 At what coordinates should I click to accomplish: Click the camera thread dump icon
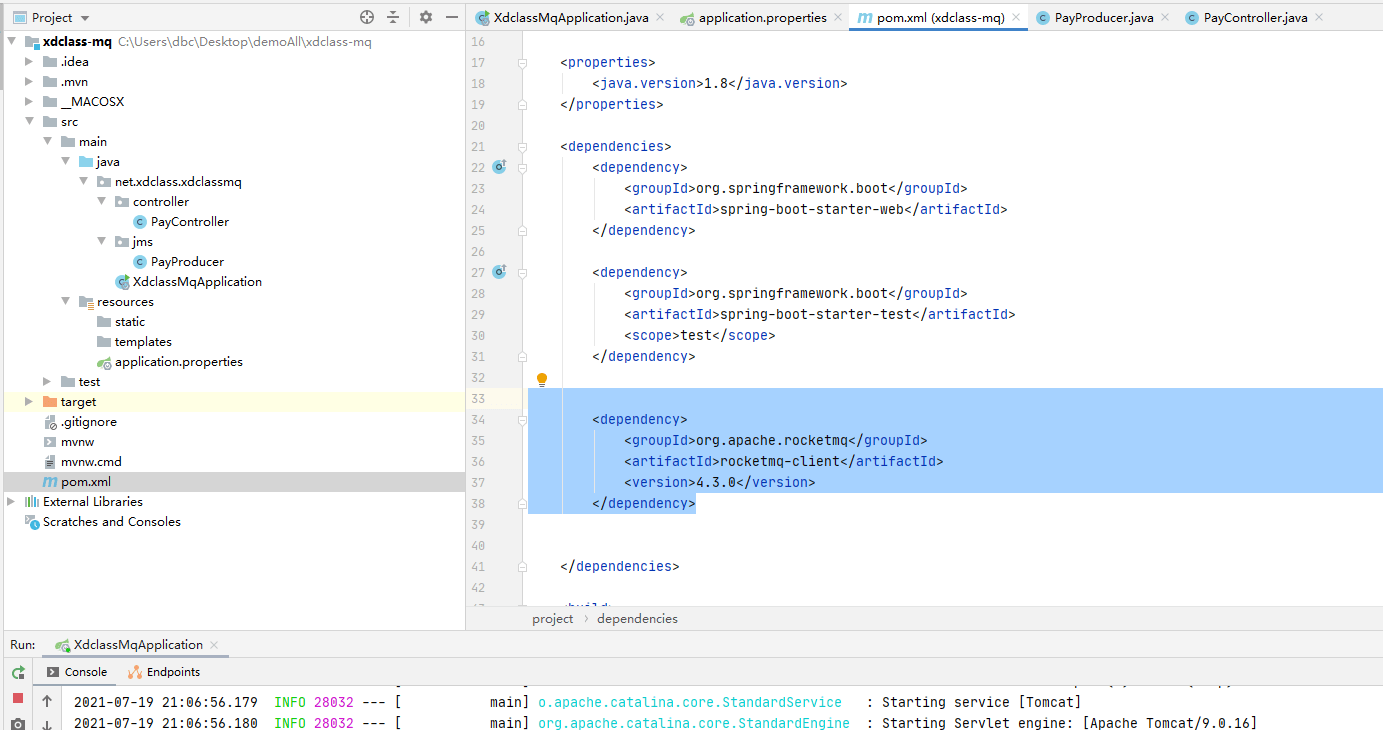click(x=18, y=723)
